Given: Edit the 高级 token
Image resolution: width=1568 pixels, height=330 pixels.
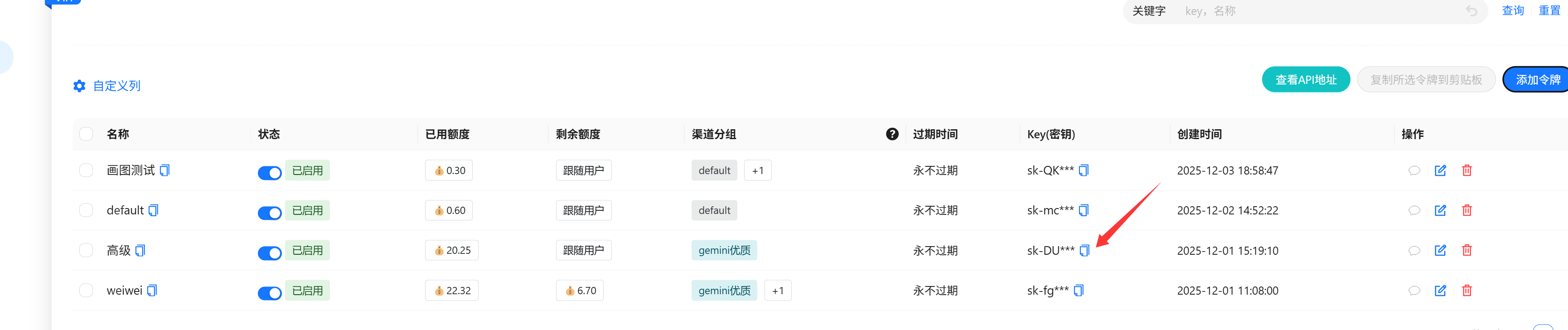Looking at the screenshot, I should [x=1440, y=250].
